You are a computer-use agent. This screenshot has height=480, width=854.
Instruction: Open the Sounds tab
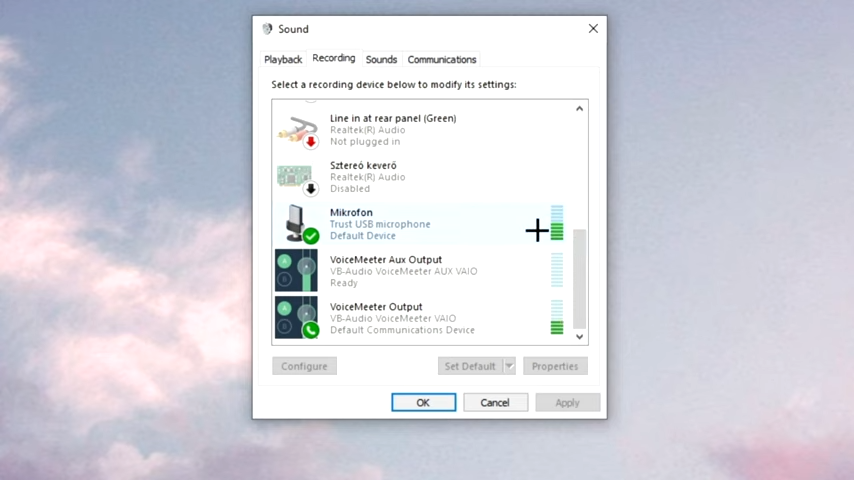[x=381, y=59]
